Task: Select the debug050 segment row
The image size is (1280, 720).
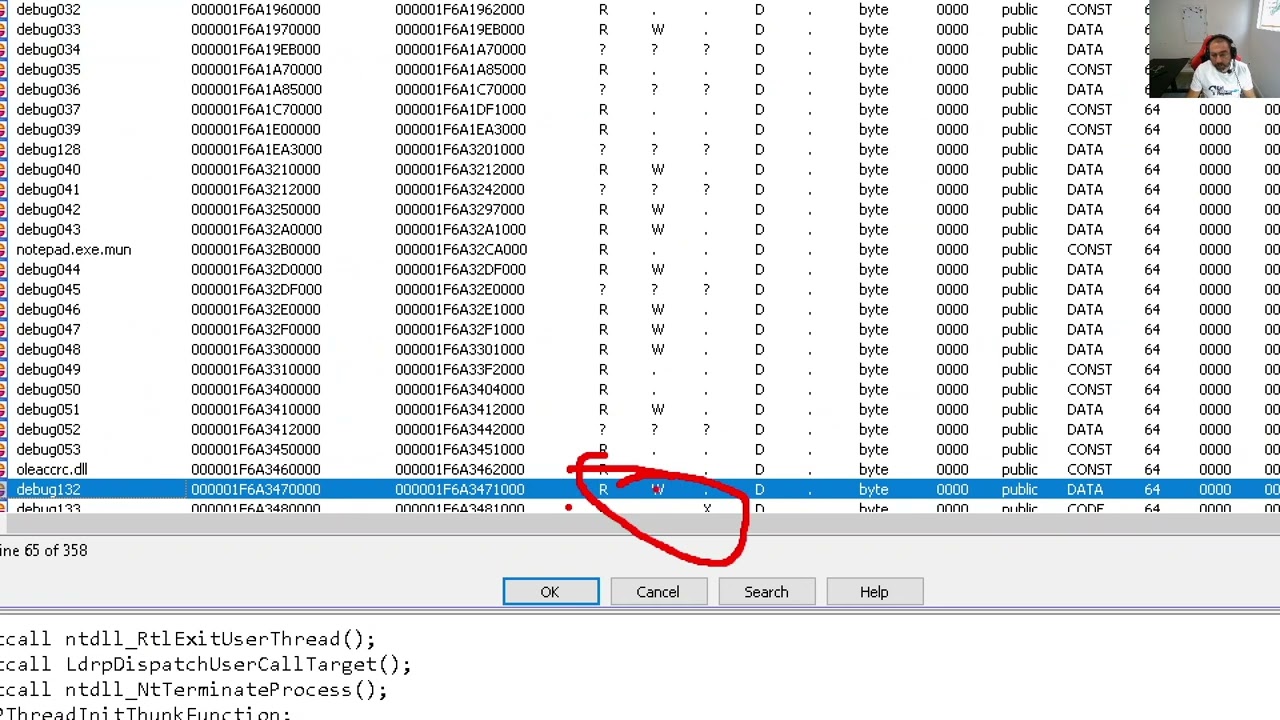Action: [x=640, y=389]
